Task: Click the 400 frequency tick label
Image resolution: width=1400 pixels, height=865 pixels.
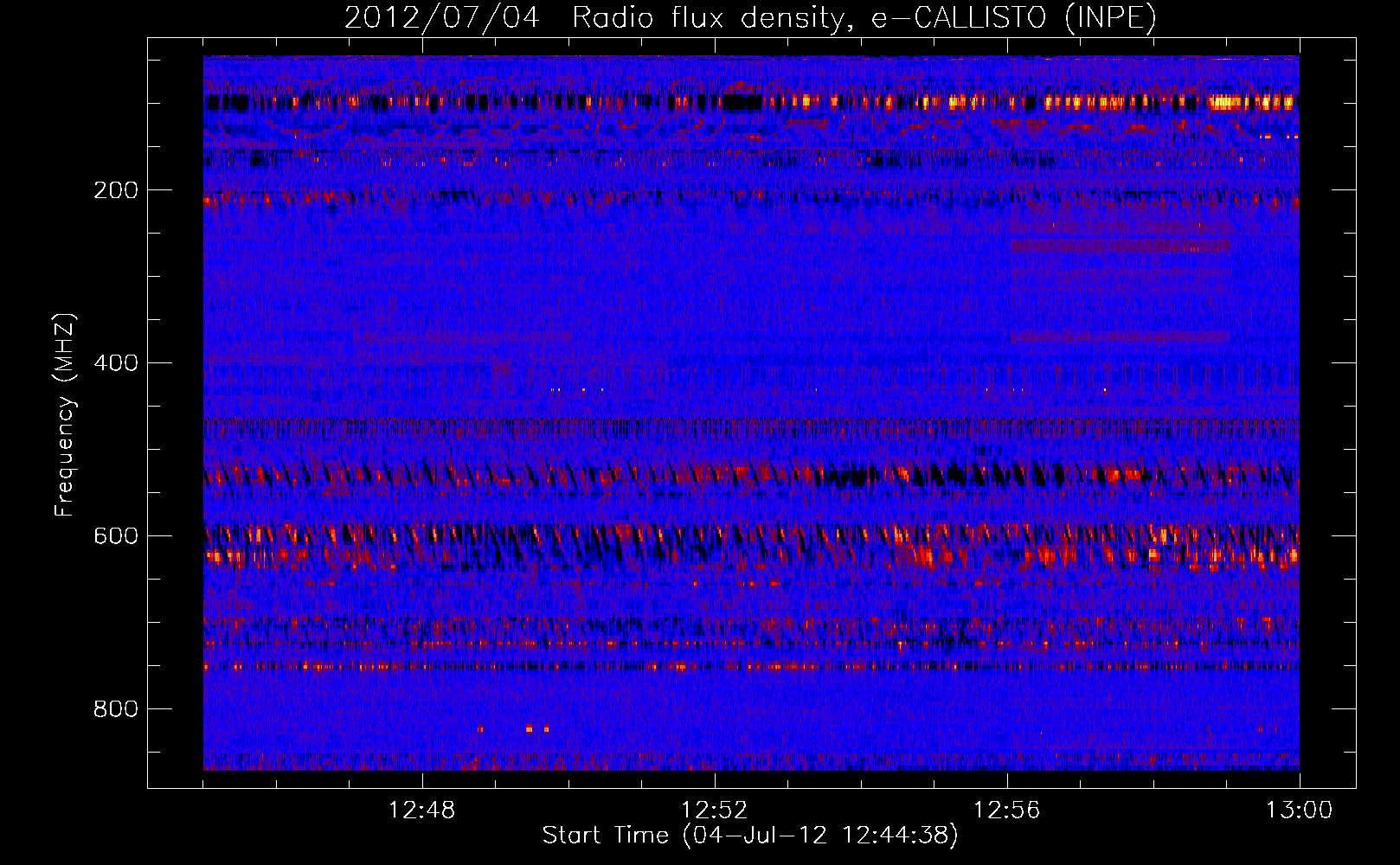Action: 116,363
